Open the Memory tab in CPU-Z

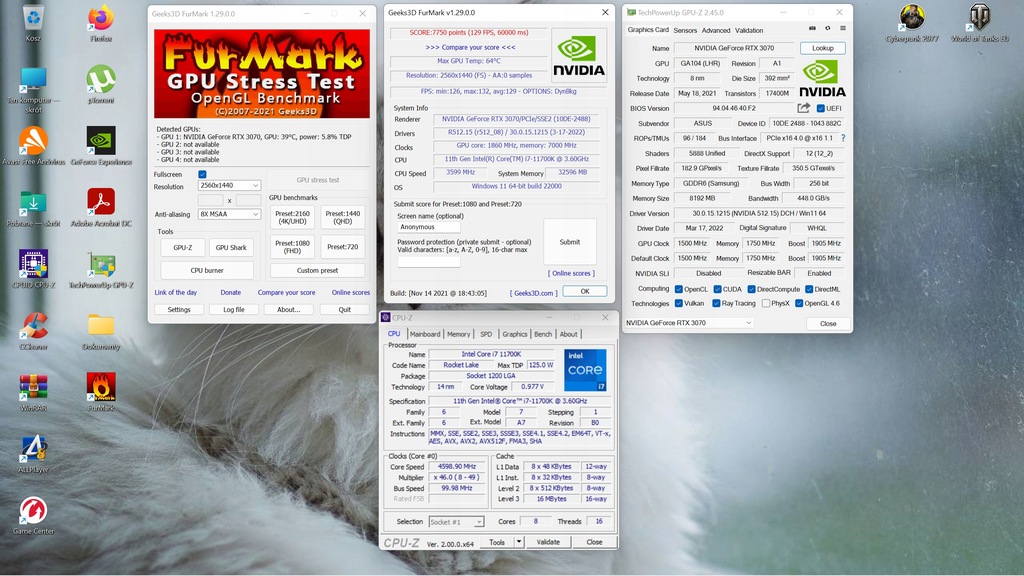coord(458,334)
